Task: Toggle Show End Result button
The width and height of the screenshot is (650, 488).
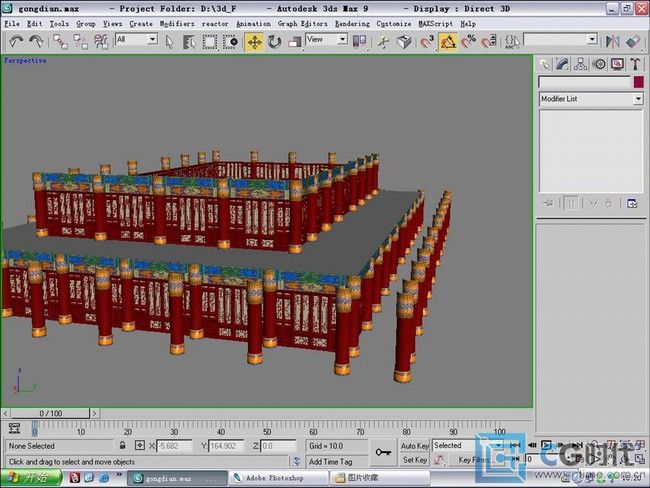Action: pos(571,203)
